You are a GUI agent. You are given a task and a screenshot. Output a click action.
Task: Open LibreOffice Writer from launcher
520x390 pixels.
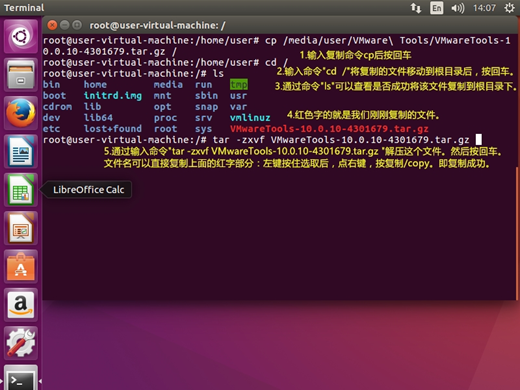tap(21, 152)
